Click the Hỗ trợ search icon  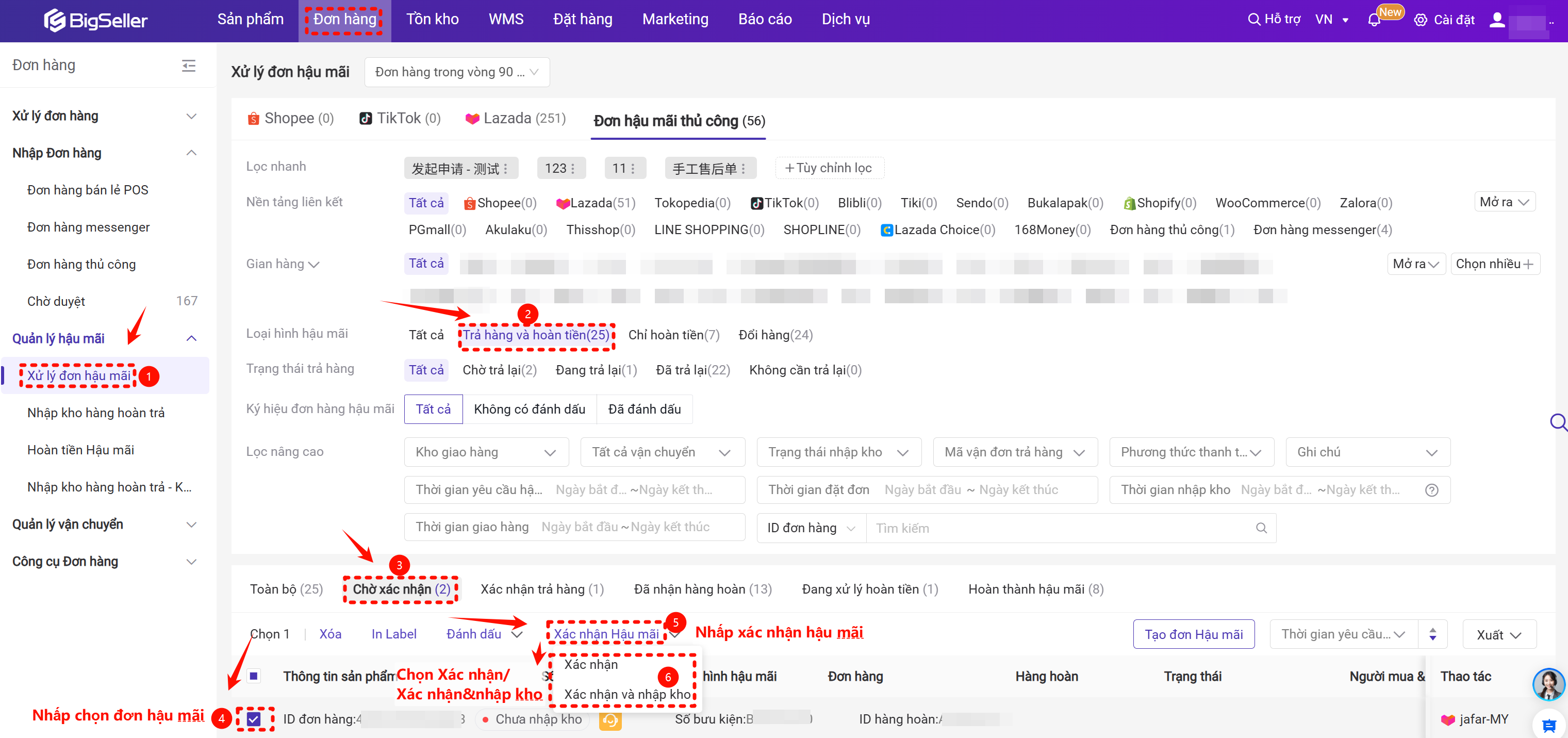coord(1254,20)
